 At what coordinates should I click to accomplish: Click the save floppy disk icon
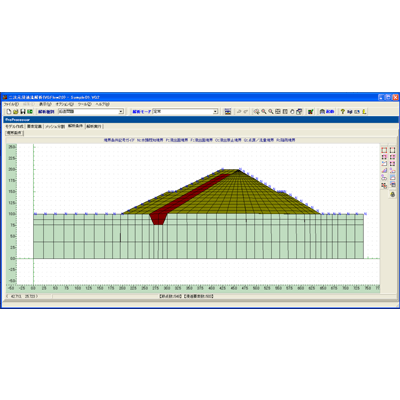[23, 112]
